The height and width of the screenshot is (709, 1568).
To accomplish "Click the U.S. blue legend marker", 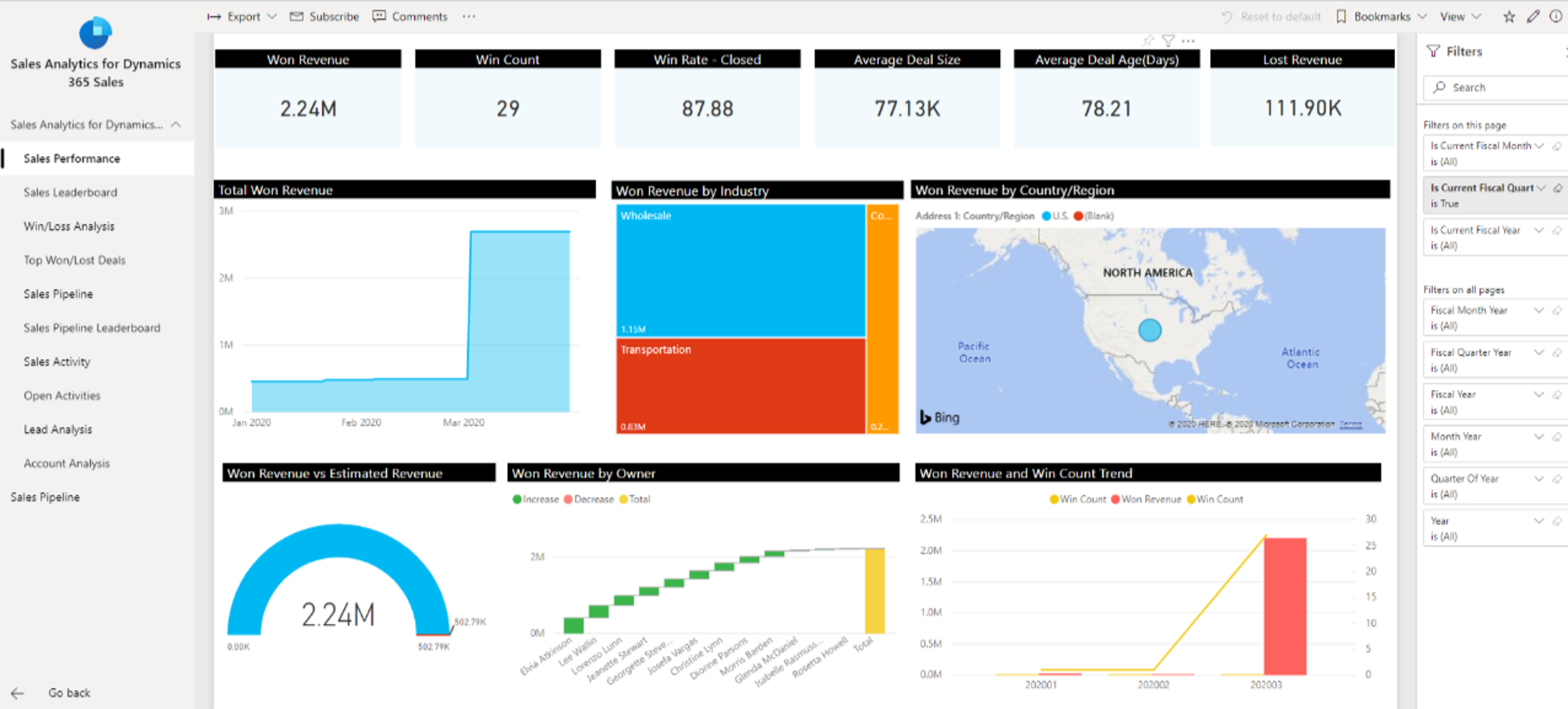I will (1046, 216).
